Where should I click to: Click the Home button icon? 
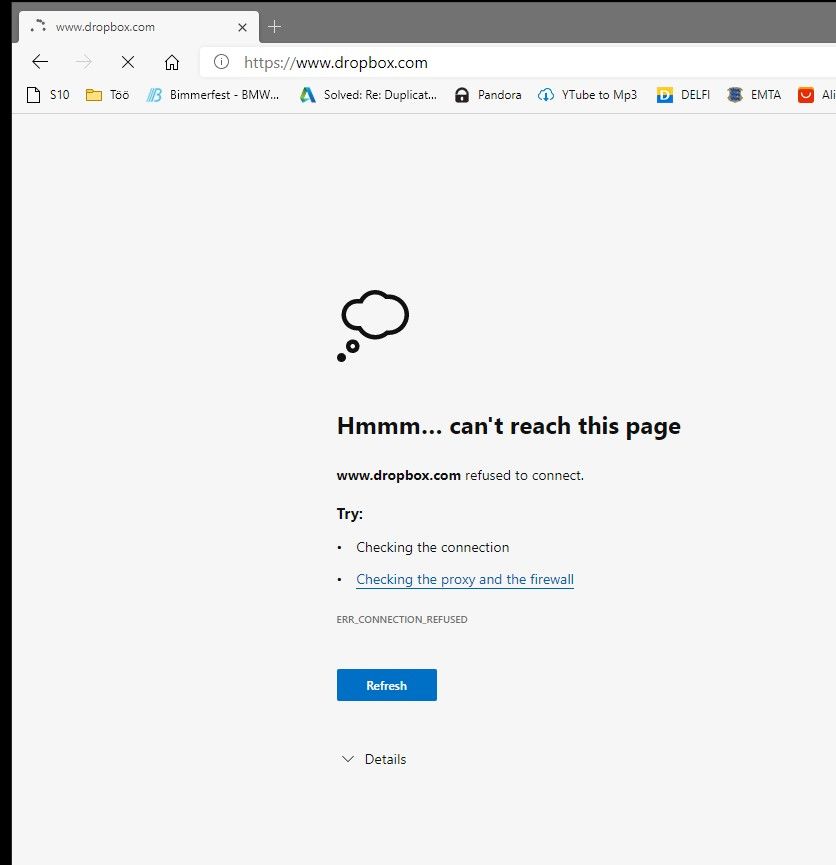click(x=172, y=62)
